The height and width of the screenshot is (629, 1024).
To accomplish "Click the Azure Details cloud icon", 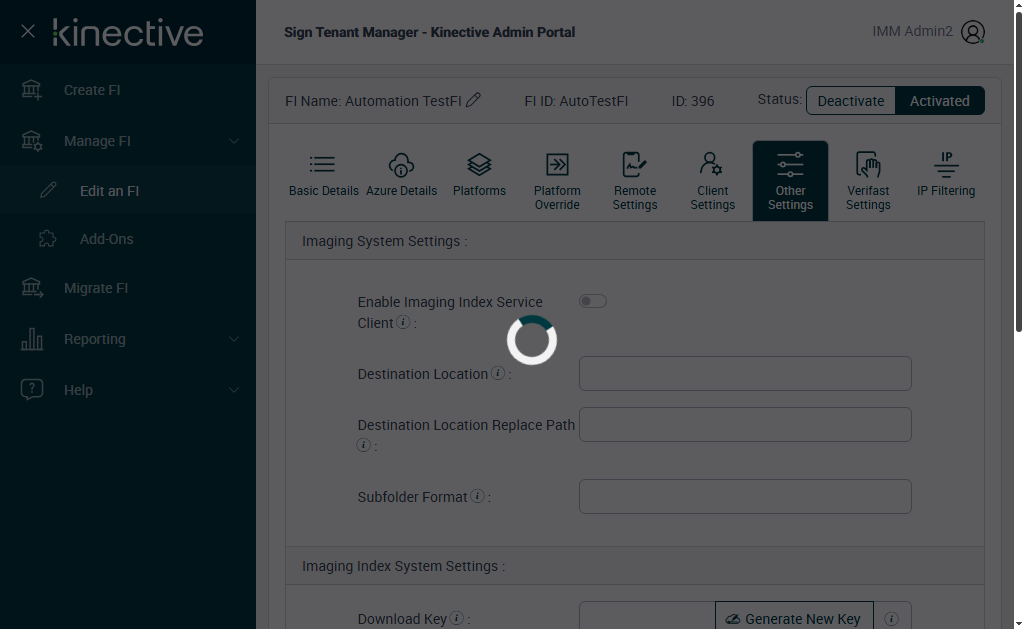I will pyautogui.click(x=401, y=165).
